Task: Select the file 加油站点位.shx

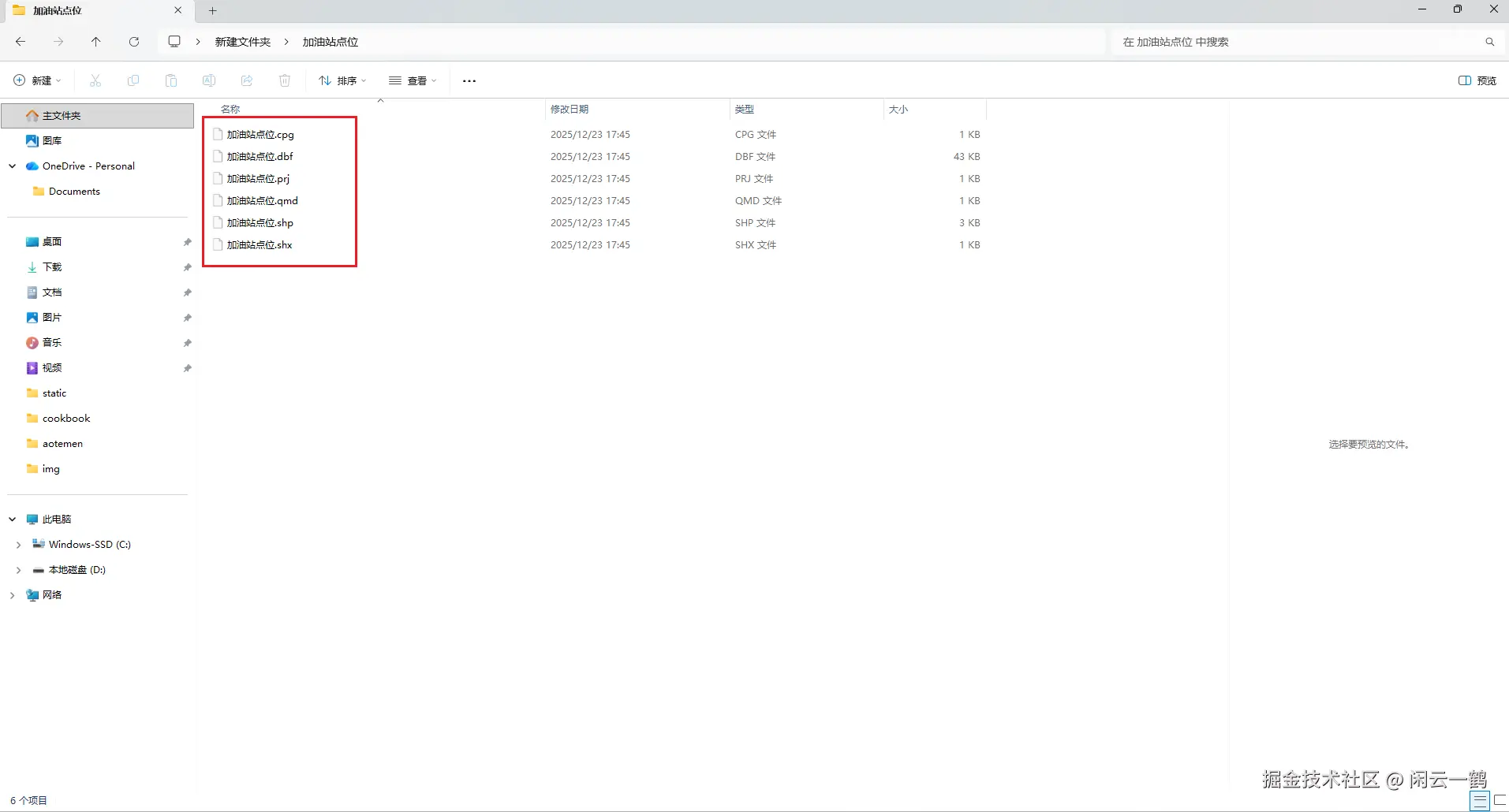Action: coord(260,245)
